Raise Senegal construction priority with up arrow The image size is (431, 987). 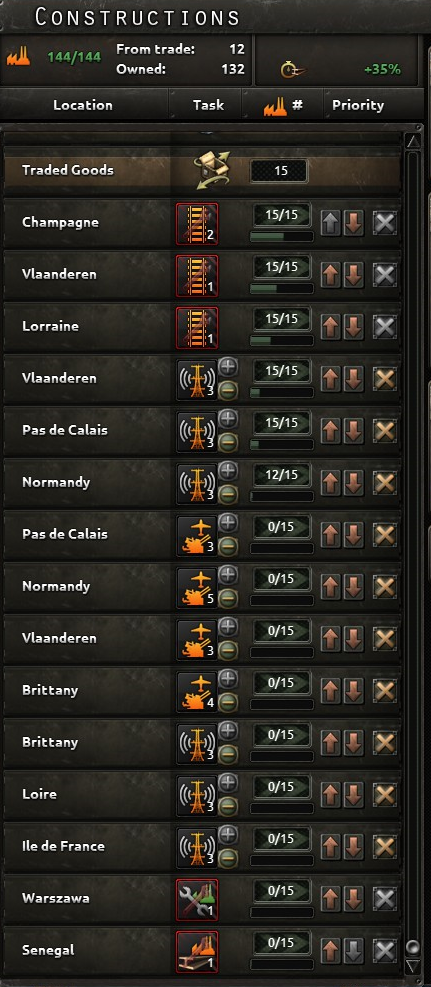[330, 951]
